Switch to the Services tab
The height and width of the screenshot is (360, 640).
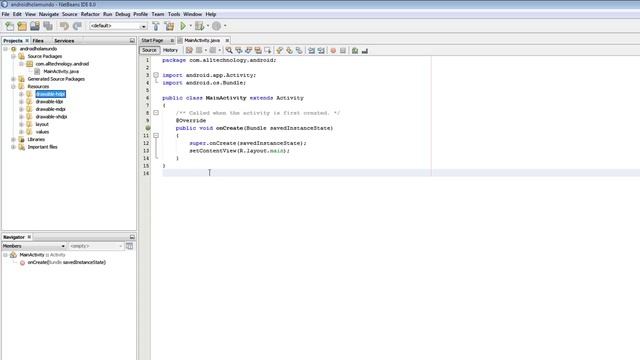click(64, 41)
